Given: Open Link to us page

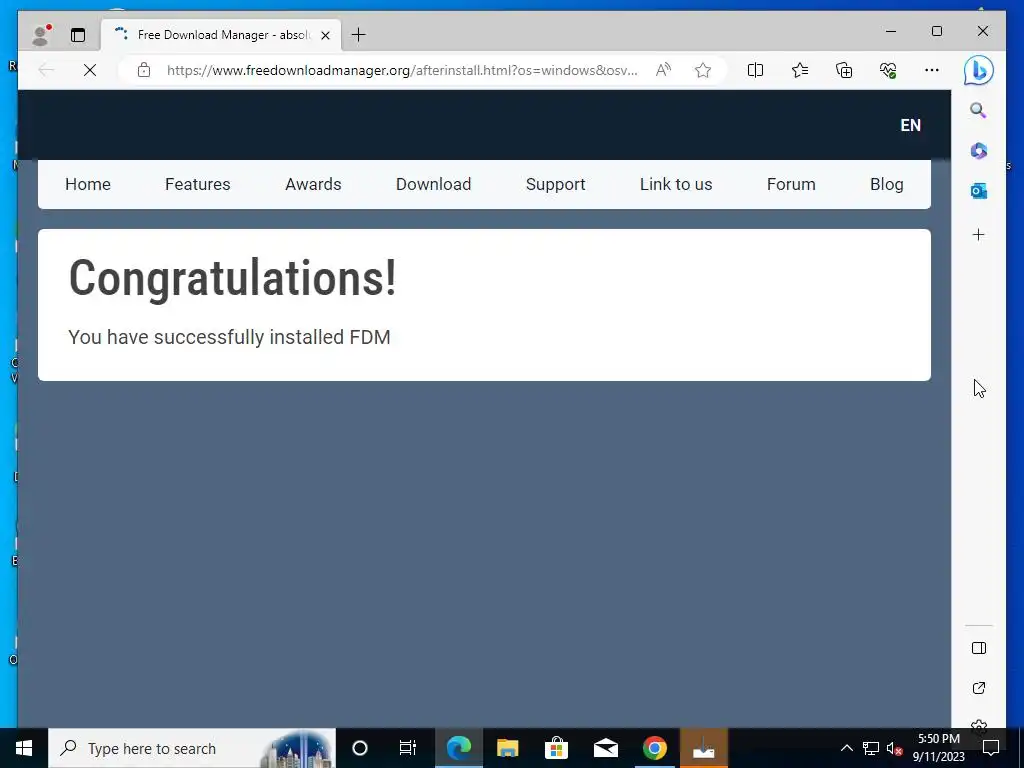Looking at the screenshot, I should 676,184.
